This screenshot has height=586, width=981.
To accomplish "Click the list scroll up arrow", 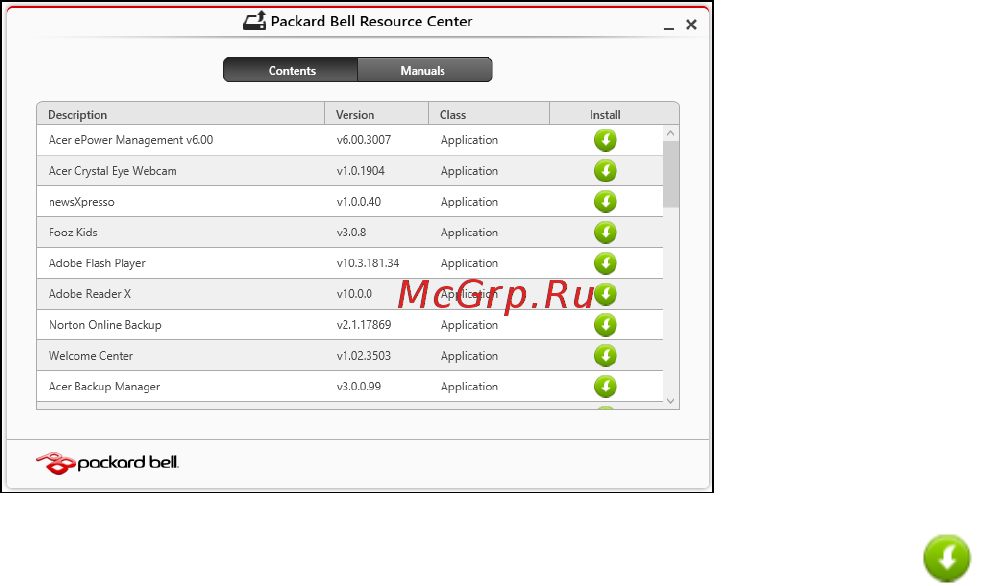I will [671, 133].
